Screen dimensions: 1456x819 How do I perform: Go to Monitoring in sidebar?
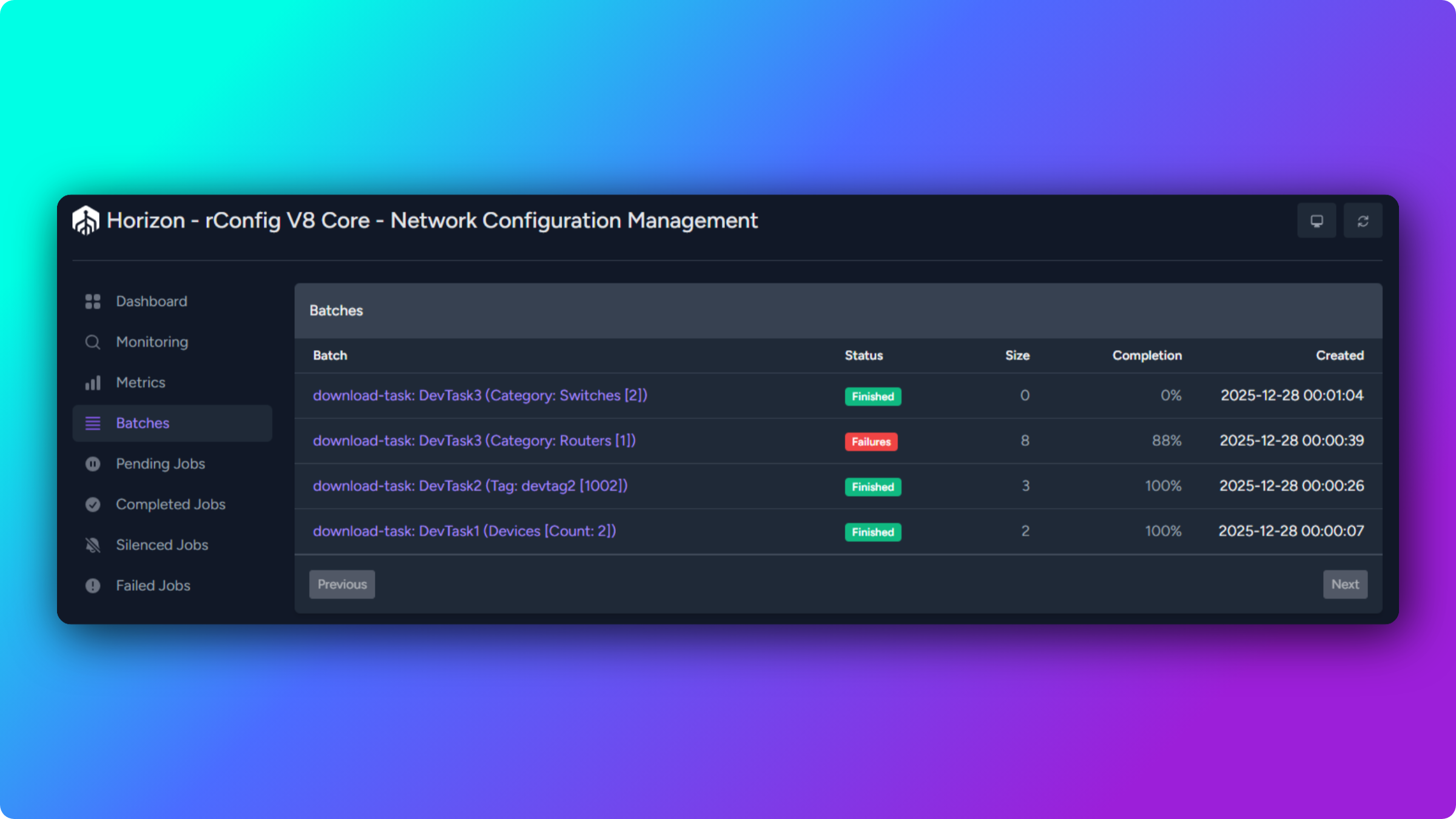click(172, 342)
